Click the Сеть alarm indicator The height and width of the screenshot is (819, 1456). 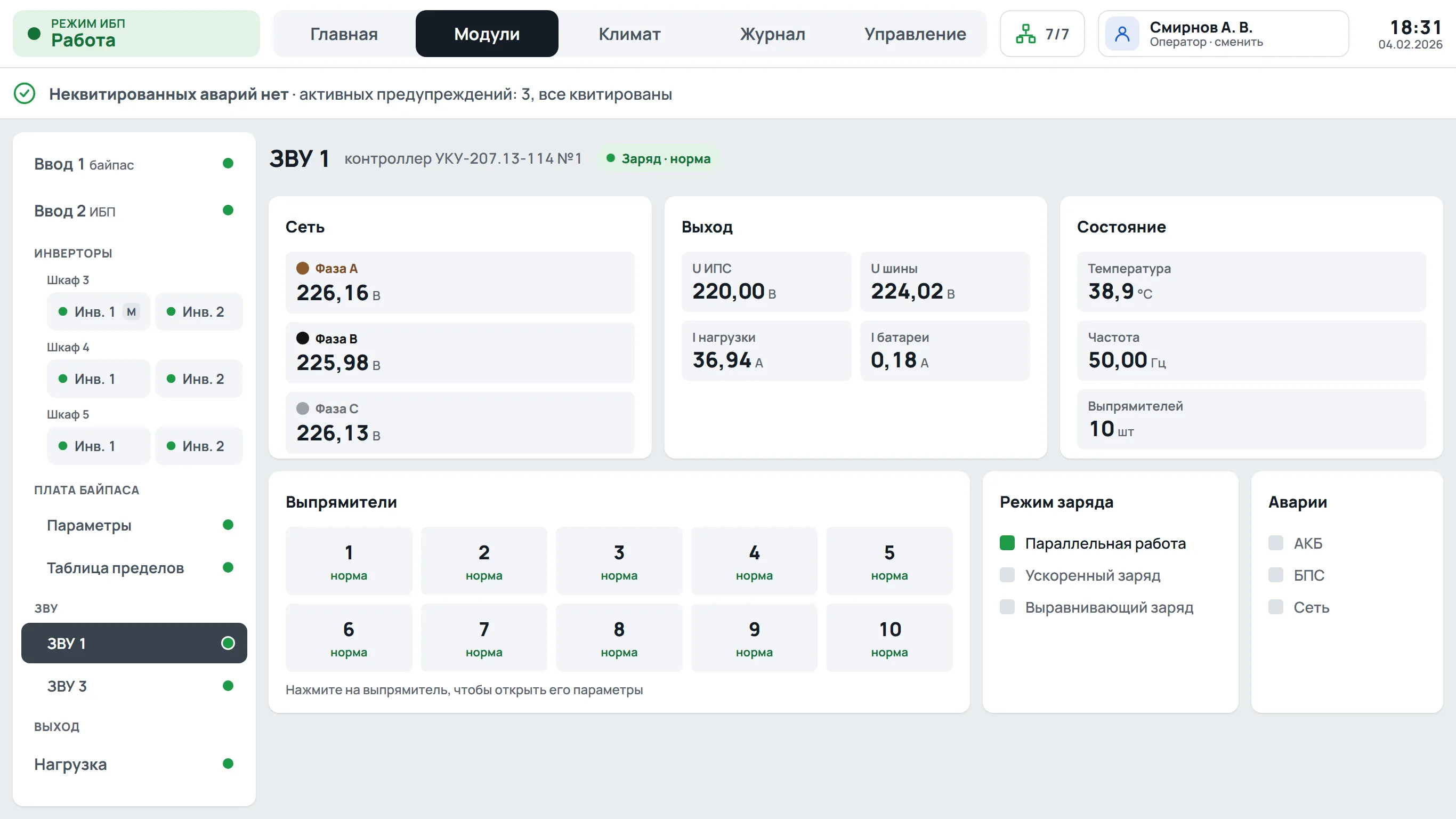coord(1276,607)
